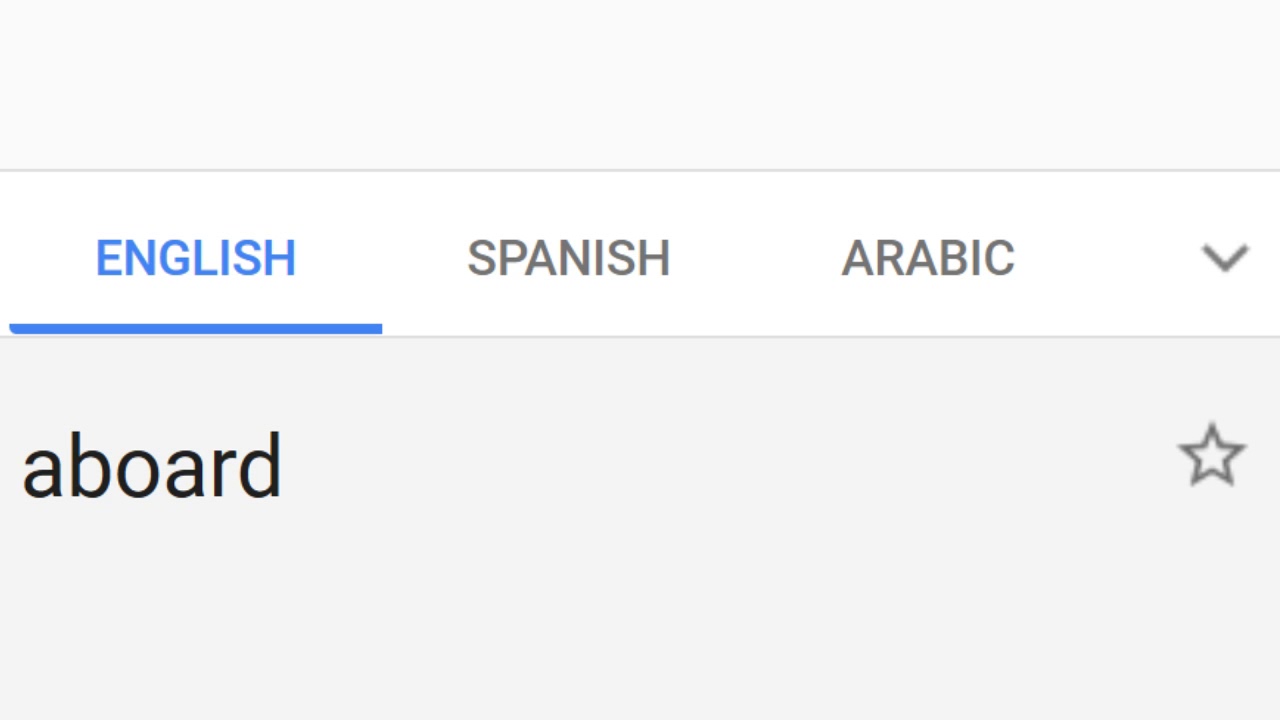This screenshot has height=720, width=1280.
Task: Star the "aboard" translation
Action: (x=1212, y=456)
